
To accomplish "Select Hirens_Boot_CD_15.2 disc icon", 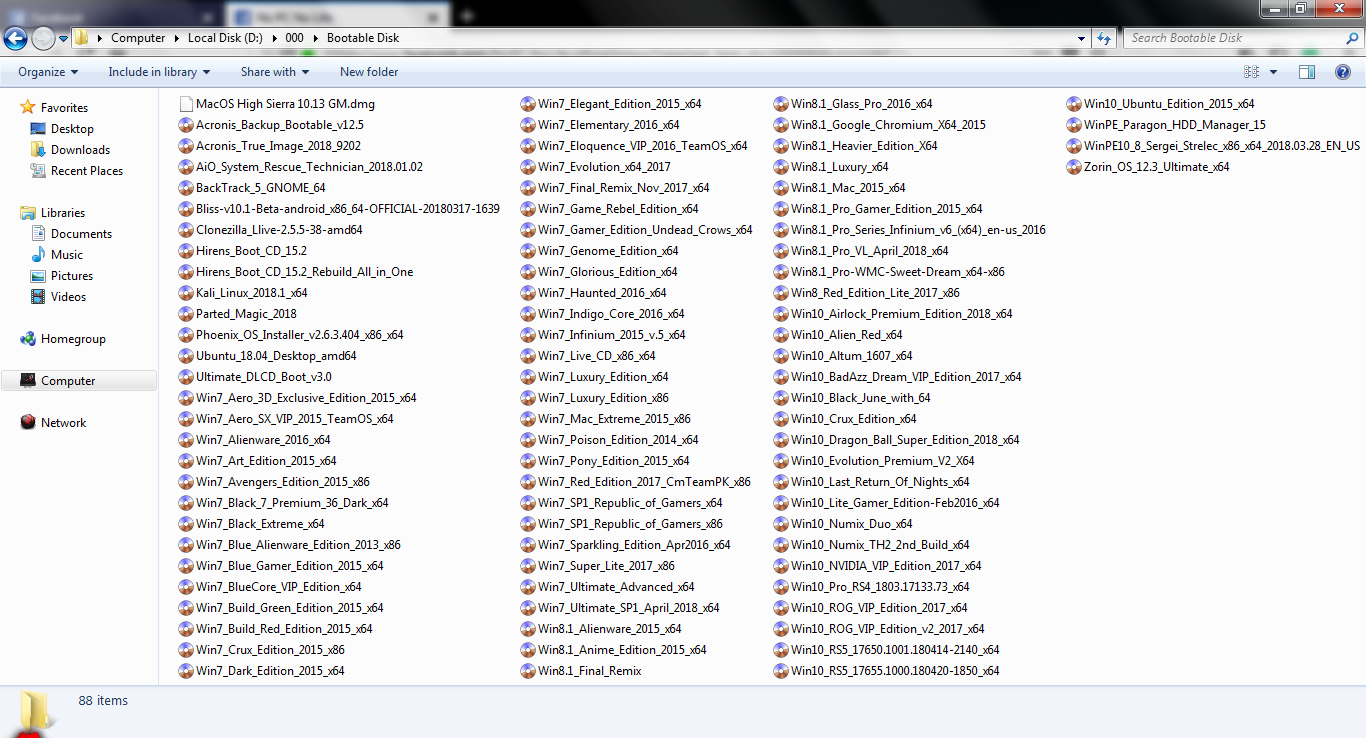I will coord(186,251).
